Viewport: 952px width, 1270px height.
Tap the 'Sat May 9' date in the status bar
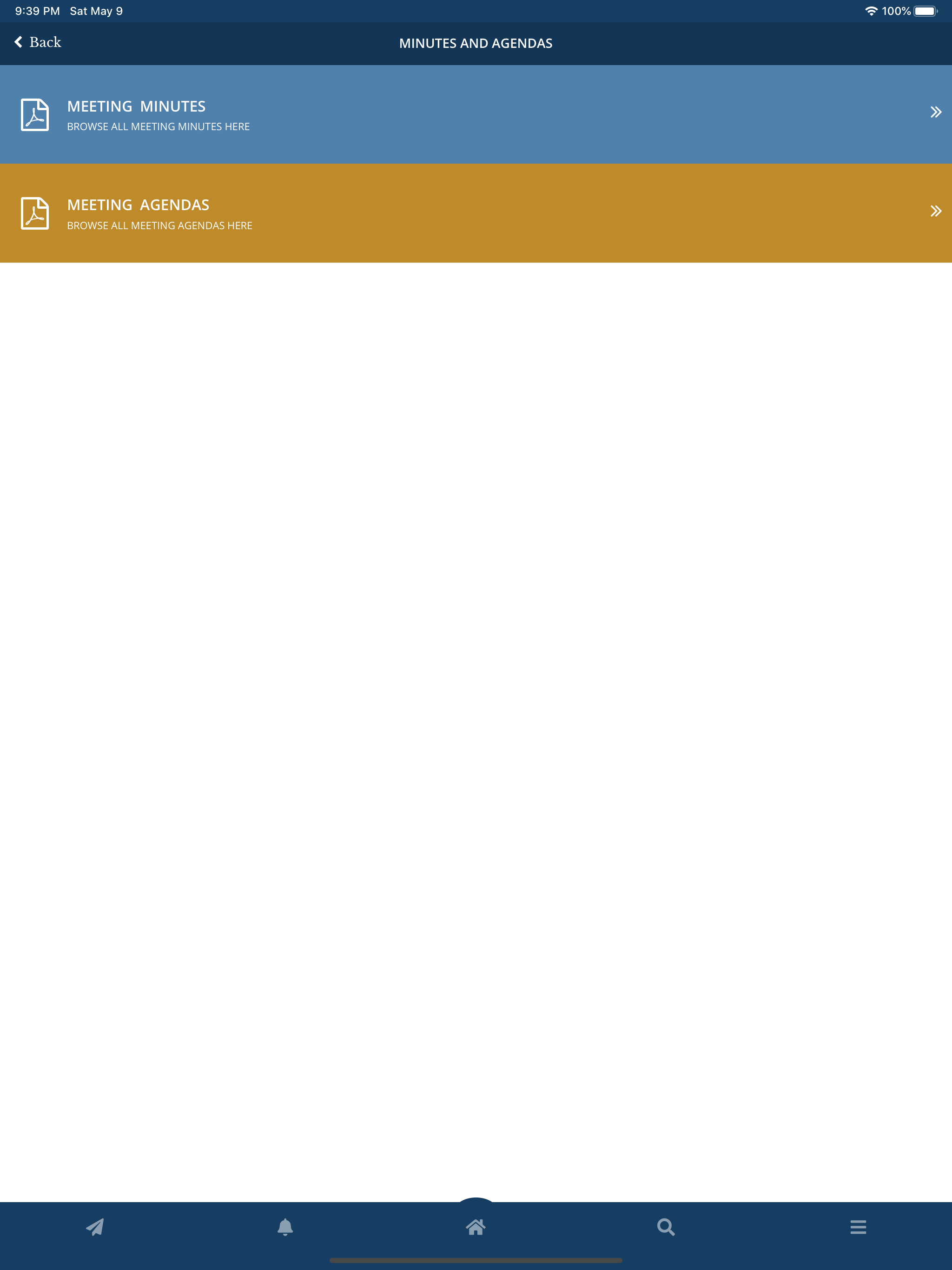point(97,11)
